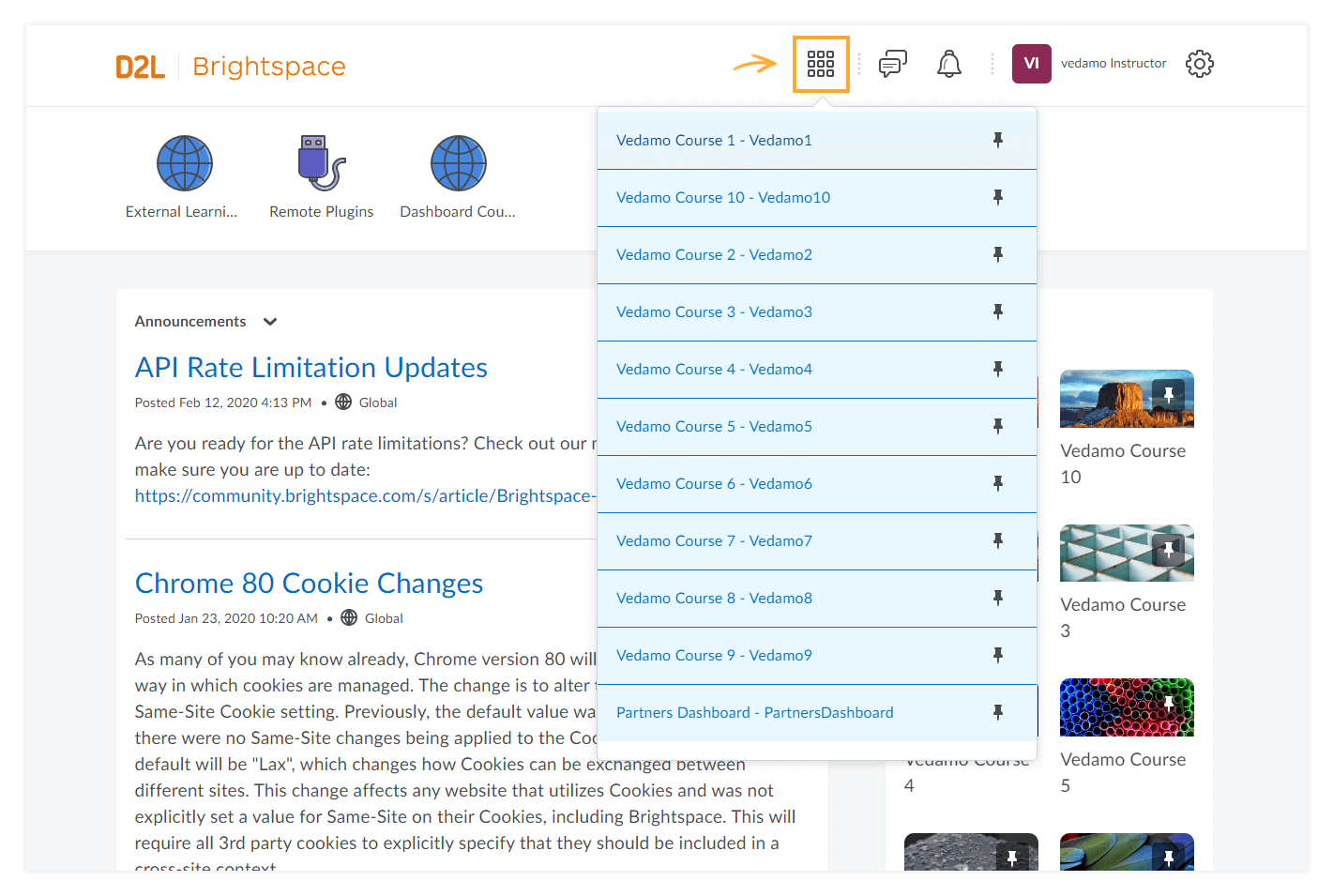
Task: Open Remote Plugins USB icon
Action: [322, 163]
